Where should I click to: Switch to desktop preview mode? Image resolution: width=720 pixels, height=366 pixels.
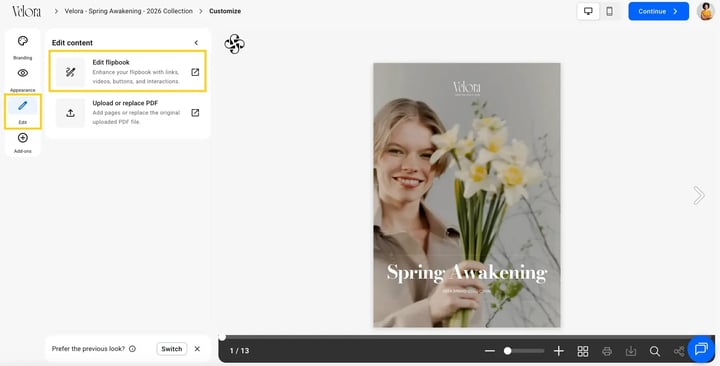(588, 11)
